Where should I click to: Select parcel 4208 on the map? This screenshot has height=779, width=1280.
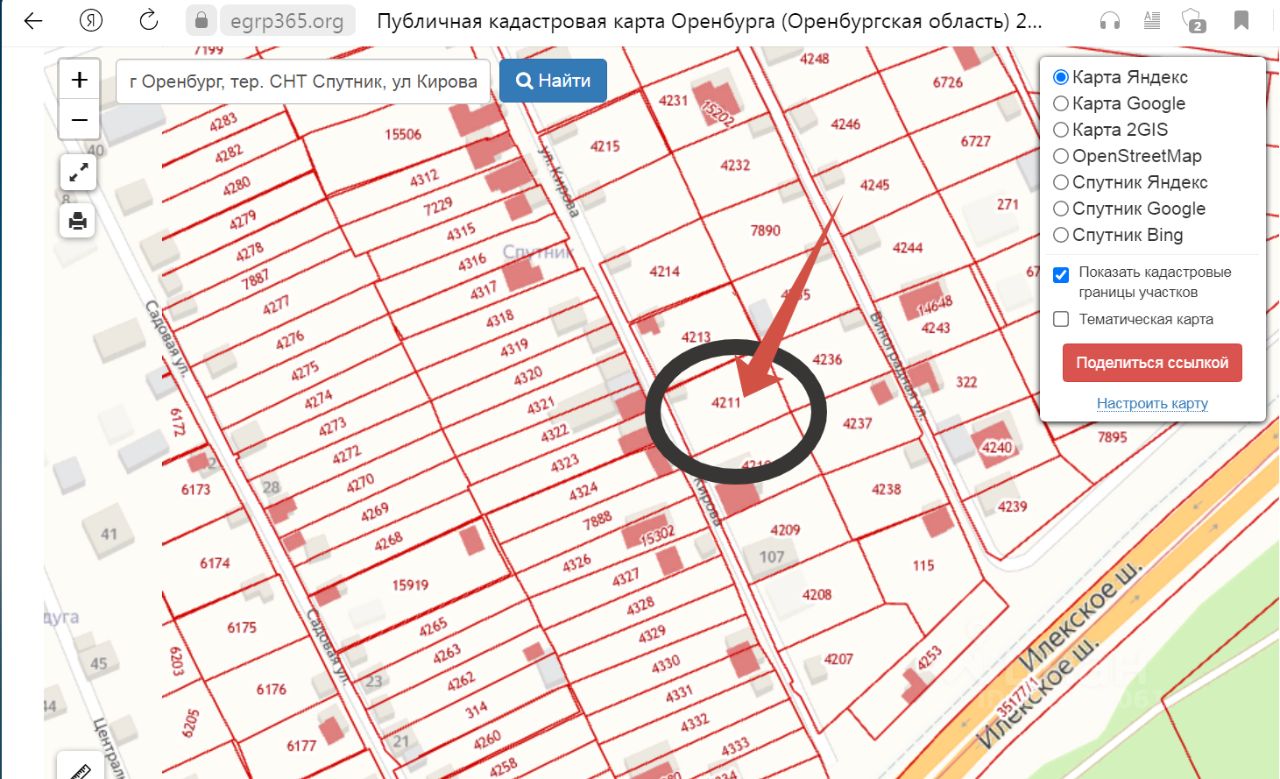[816, 594]
